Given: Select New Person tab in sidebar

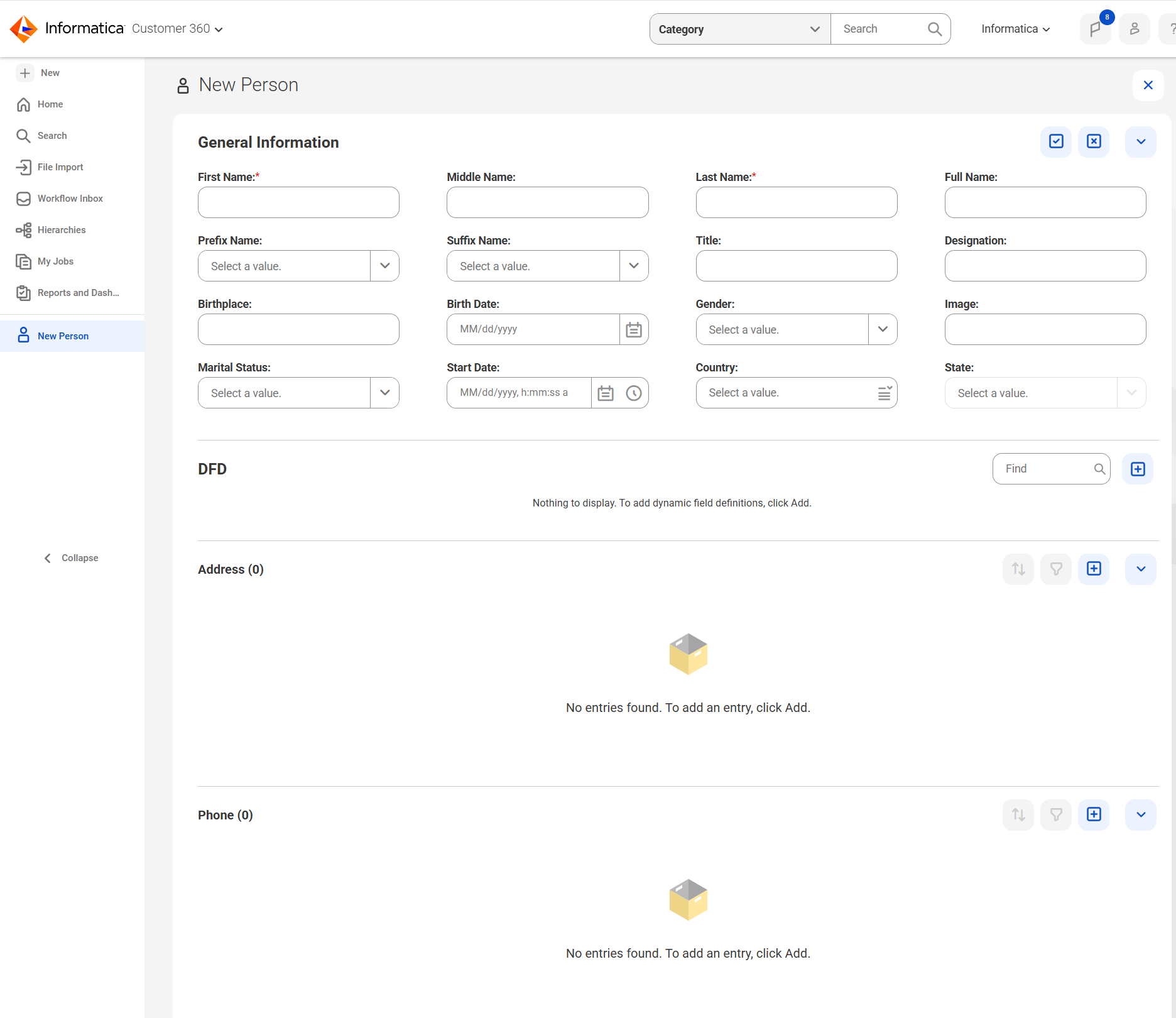Looking at the screenshot, I should [72, 336].
